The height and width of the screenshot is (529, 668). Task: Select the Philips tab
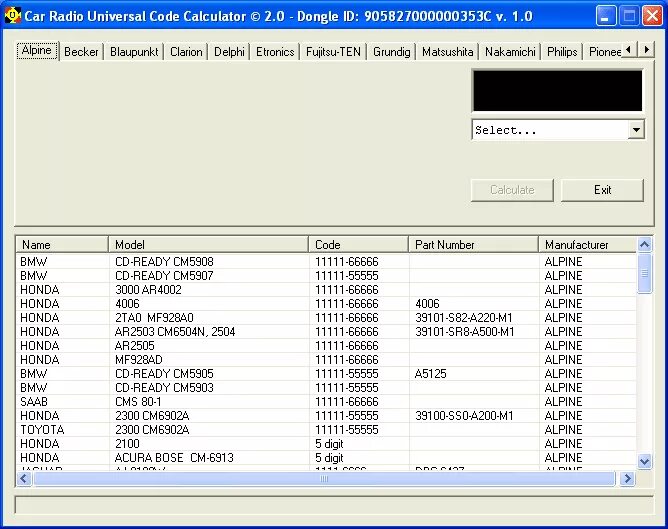click(562, 52)
